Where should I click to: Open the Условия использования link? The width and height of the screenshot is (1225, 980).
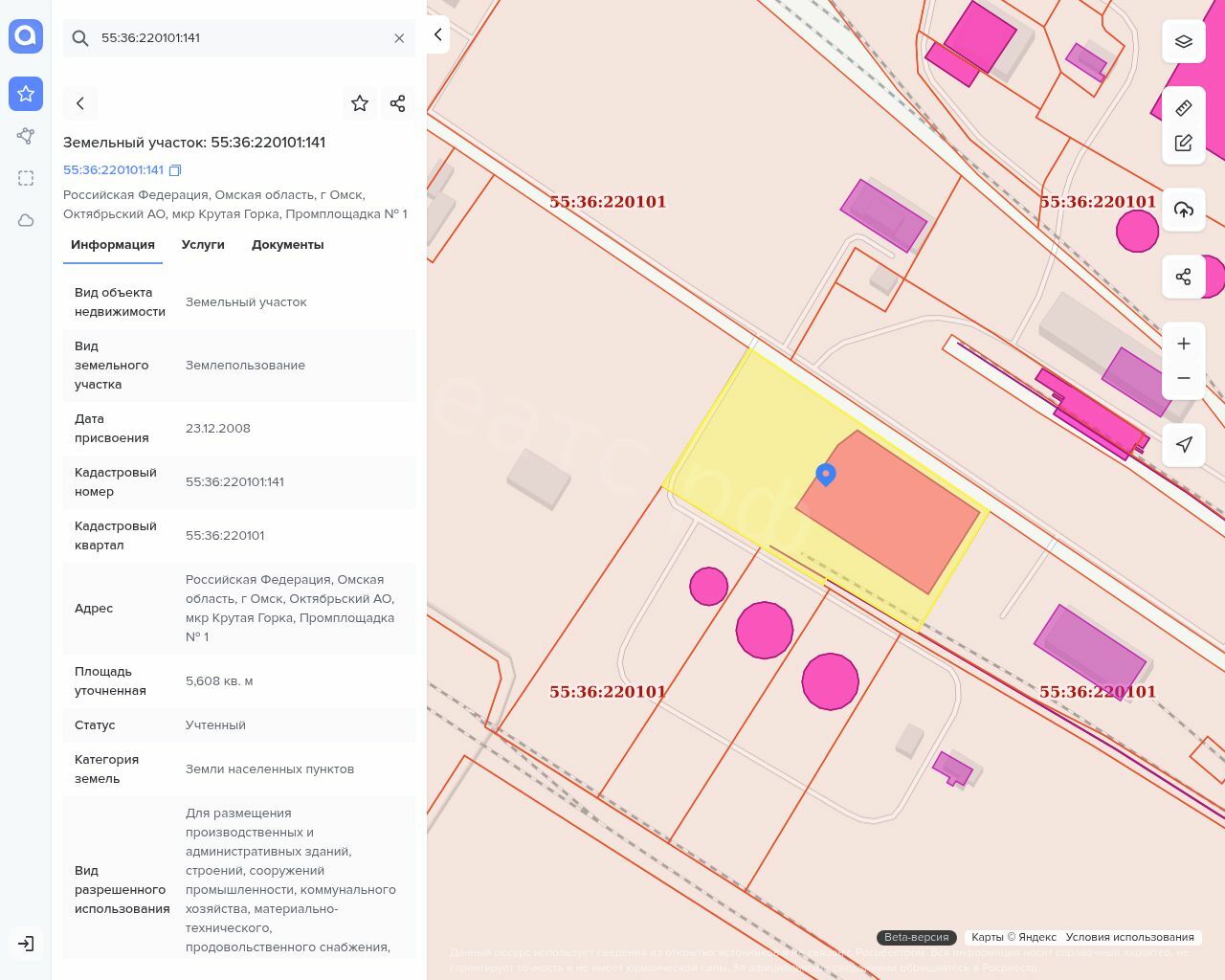tap(1129, 937)
